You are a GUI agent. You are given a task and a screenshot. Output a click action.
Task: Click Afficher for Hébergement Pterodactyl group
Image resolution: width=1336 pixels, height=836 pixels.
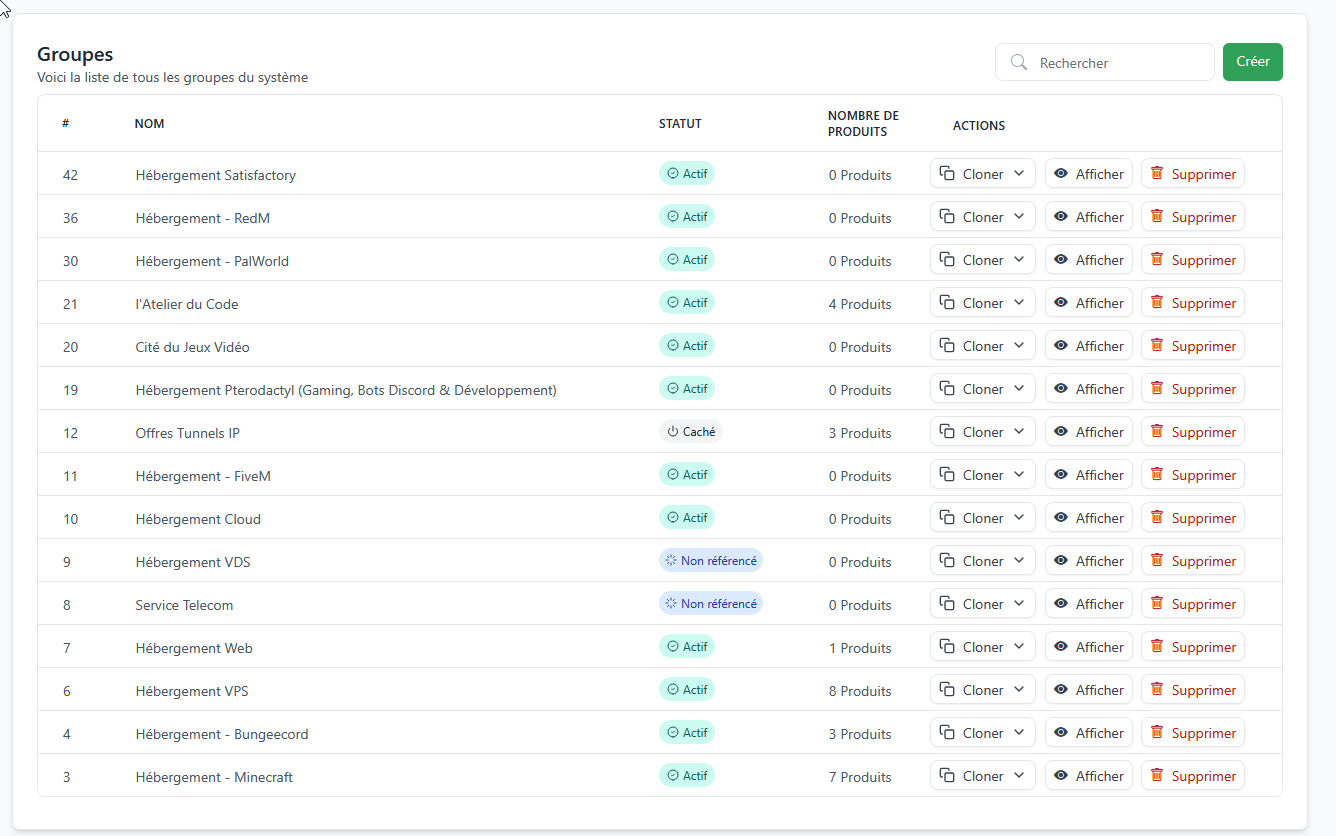click(x=1089, y=389)
